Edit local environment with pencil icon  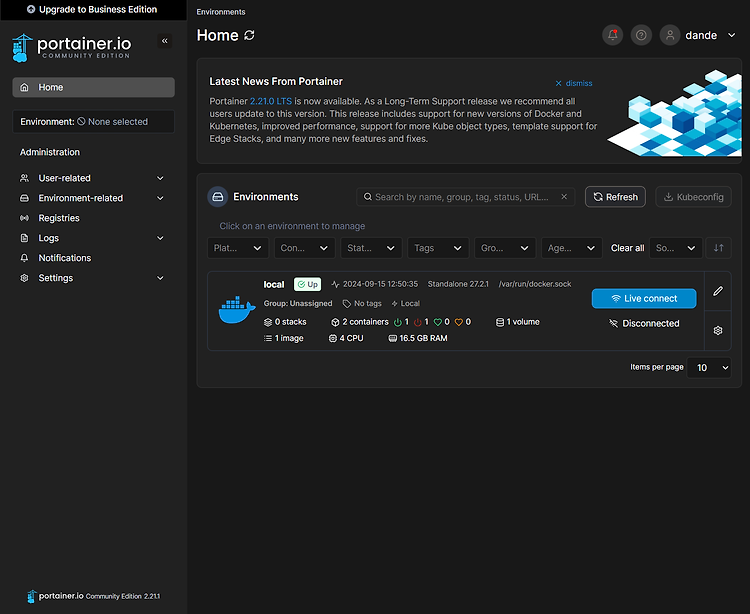(718, 291)
